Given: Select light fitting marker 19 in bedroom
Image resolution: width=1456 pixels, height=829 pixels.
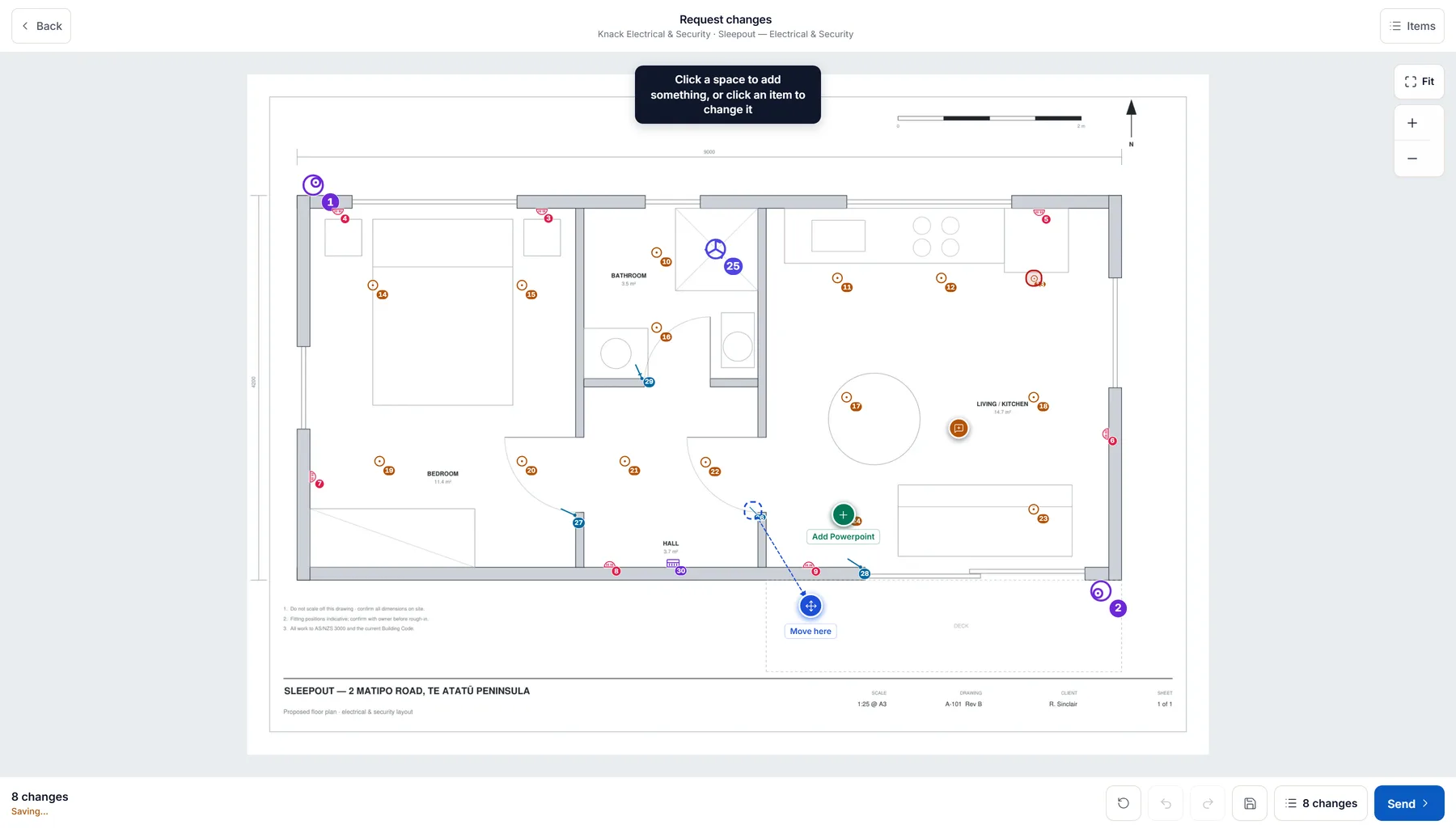Looking at the screenshot, I should [x=379, y=461].
